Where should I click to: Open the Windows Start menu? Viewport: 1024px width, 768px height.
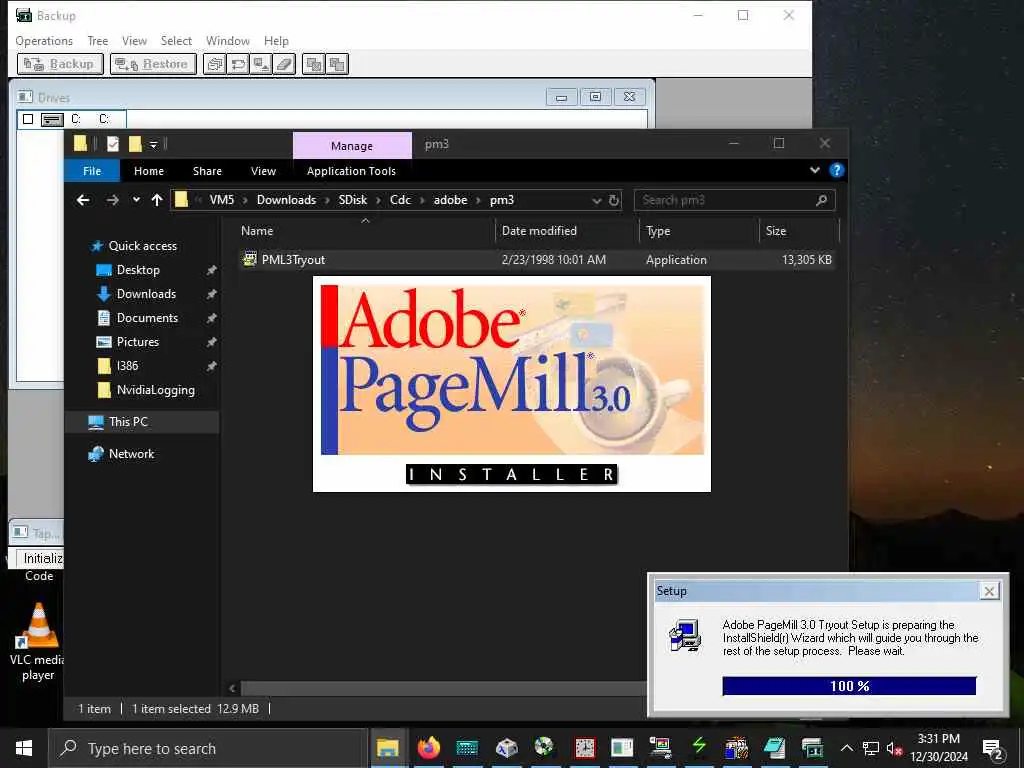point(24,748)
